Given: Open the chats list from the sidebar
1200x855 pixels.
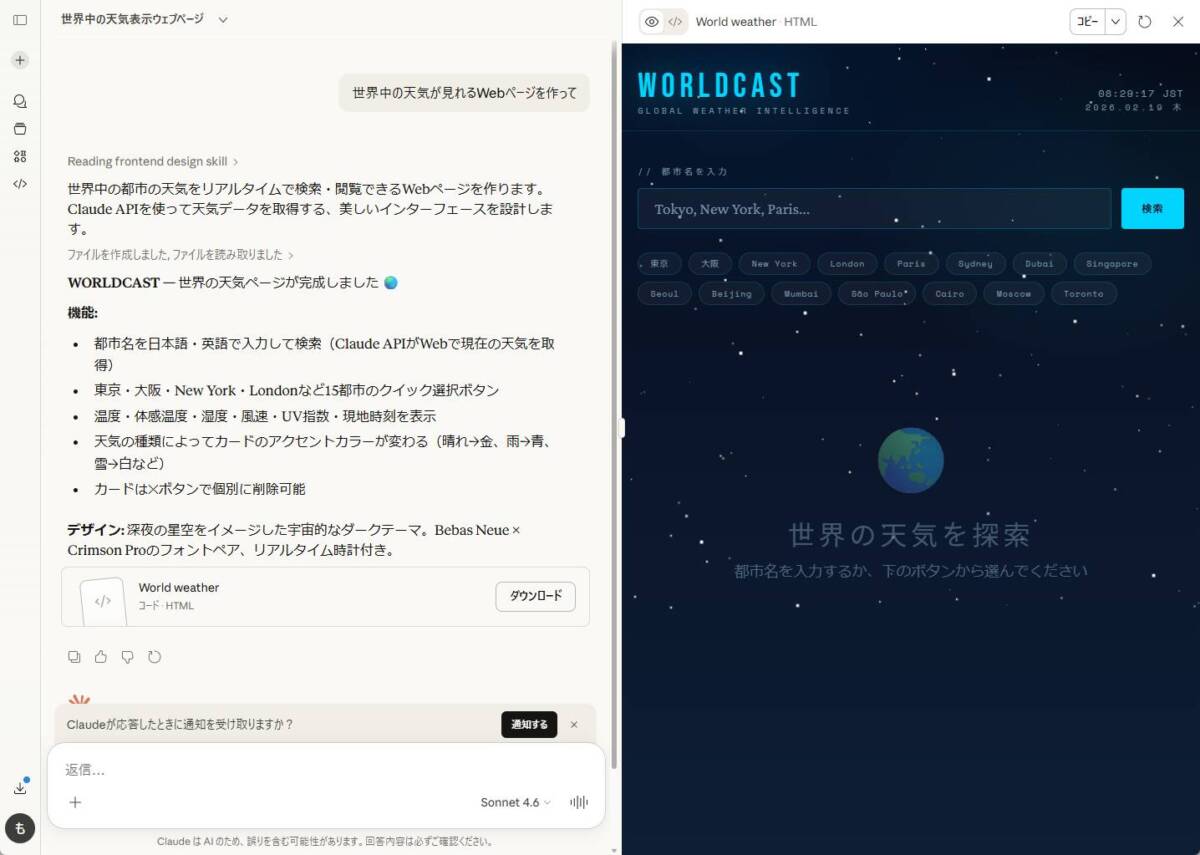Looking at the screenshot, I should coord(19,101).
